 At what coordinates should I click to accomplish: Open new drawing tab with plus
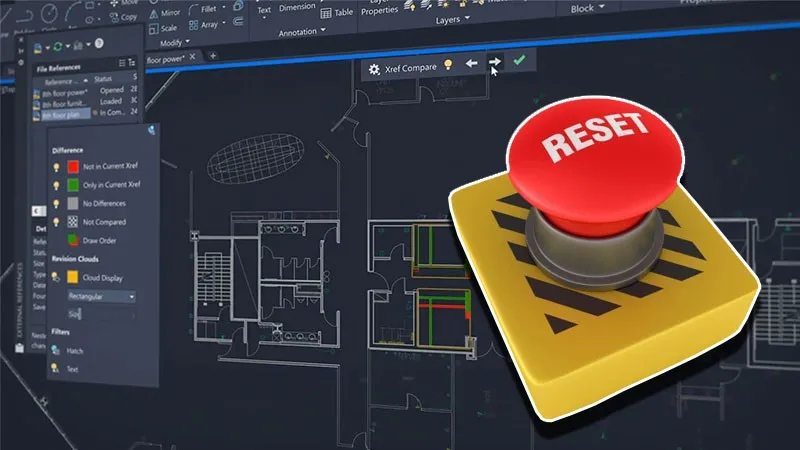pyautogui.click(x=213, y=55)
